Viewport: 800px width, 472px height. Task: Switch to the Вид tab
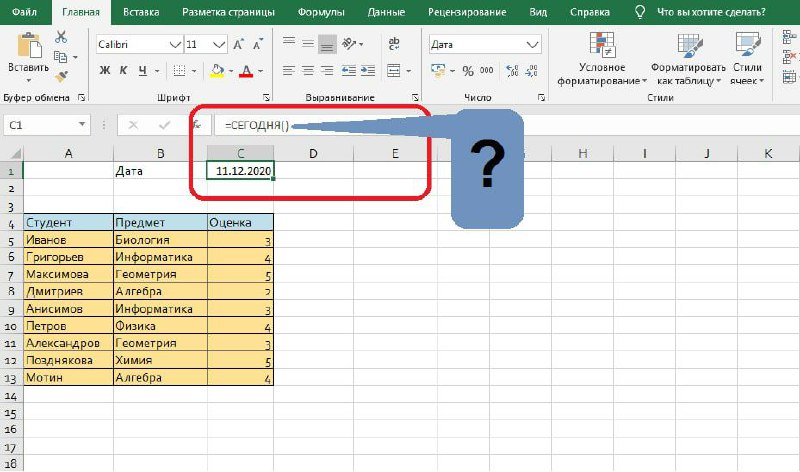(538, 12)
